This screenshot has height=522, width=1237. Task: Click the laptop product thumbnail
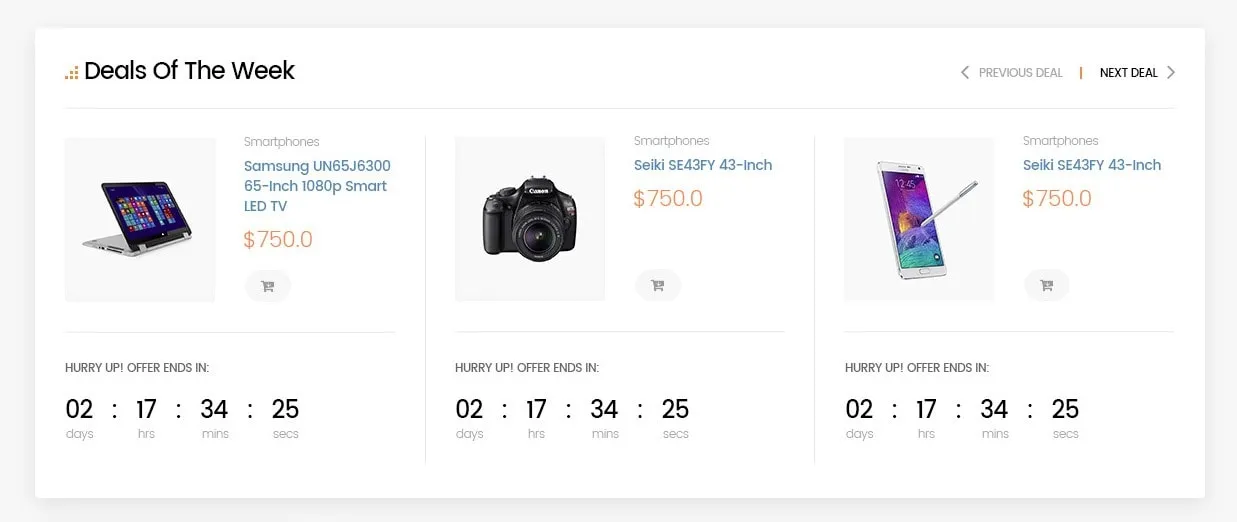click(140, 220)
